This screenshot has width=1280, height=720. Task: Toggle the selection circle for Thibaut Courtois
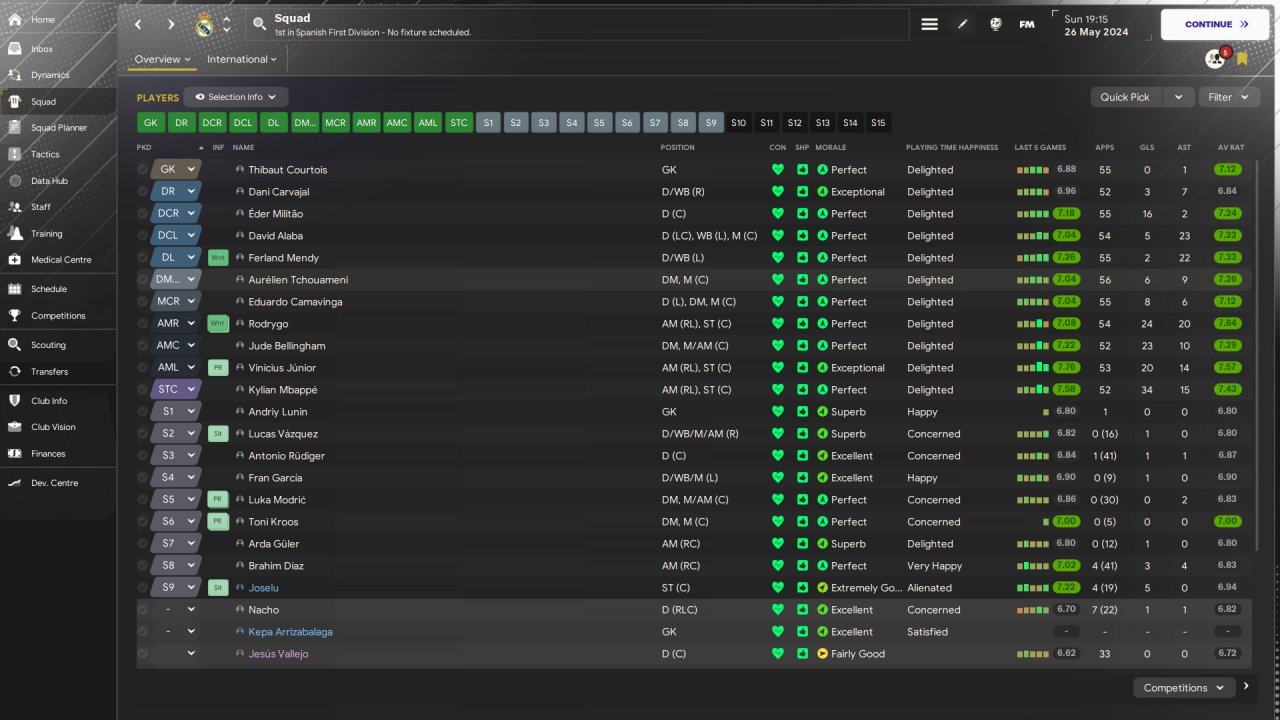143,170
